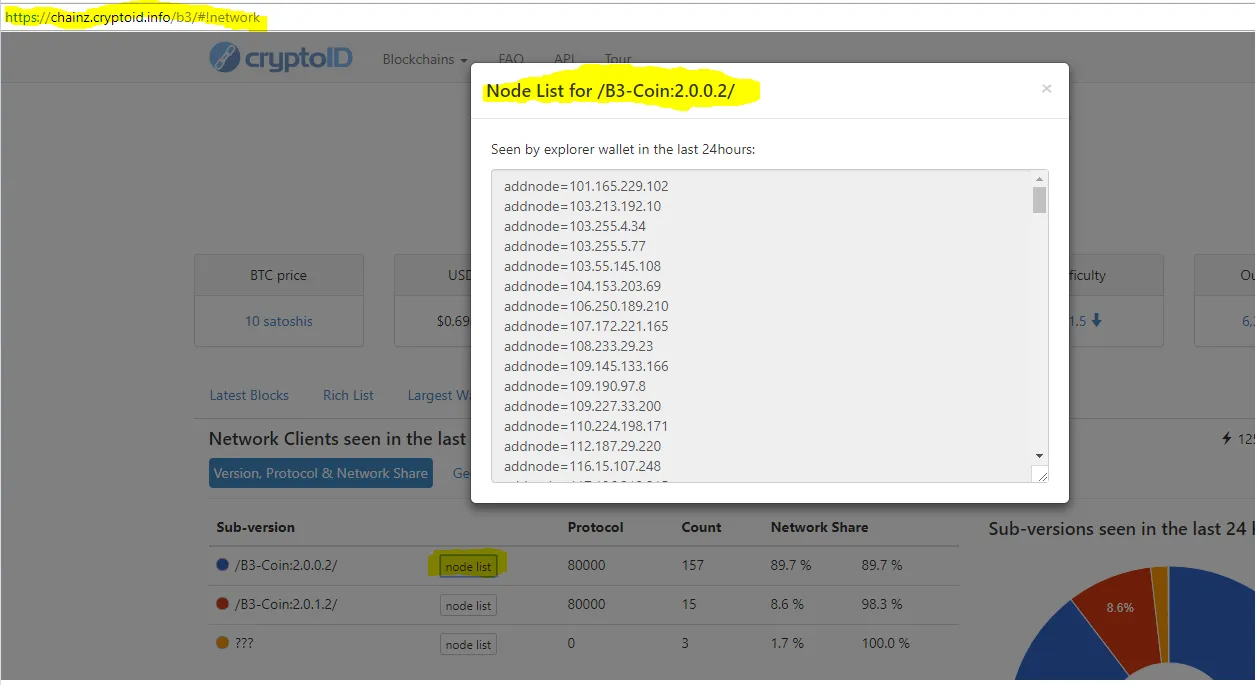1257x685 pixels.
Task: Click the Sub-version column header
Action: point(255,527)
